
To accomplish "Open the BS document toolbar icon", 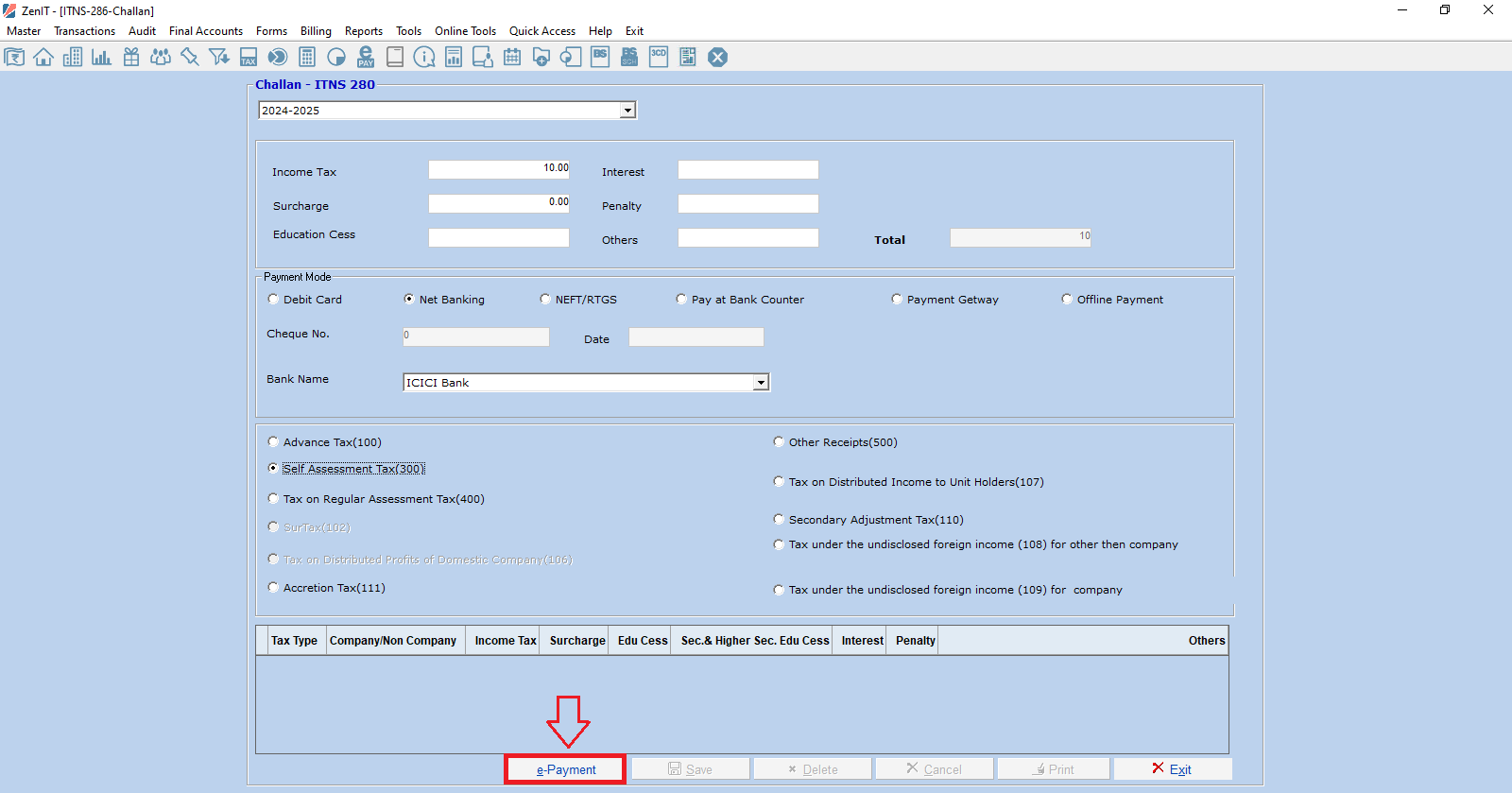I will tap(600, 57).
